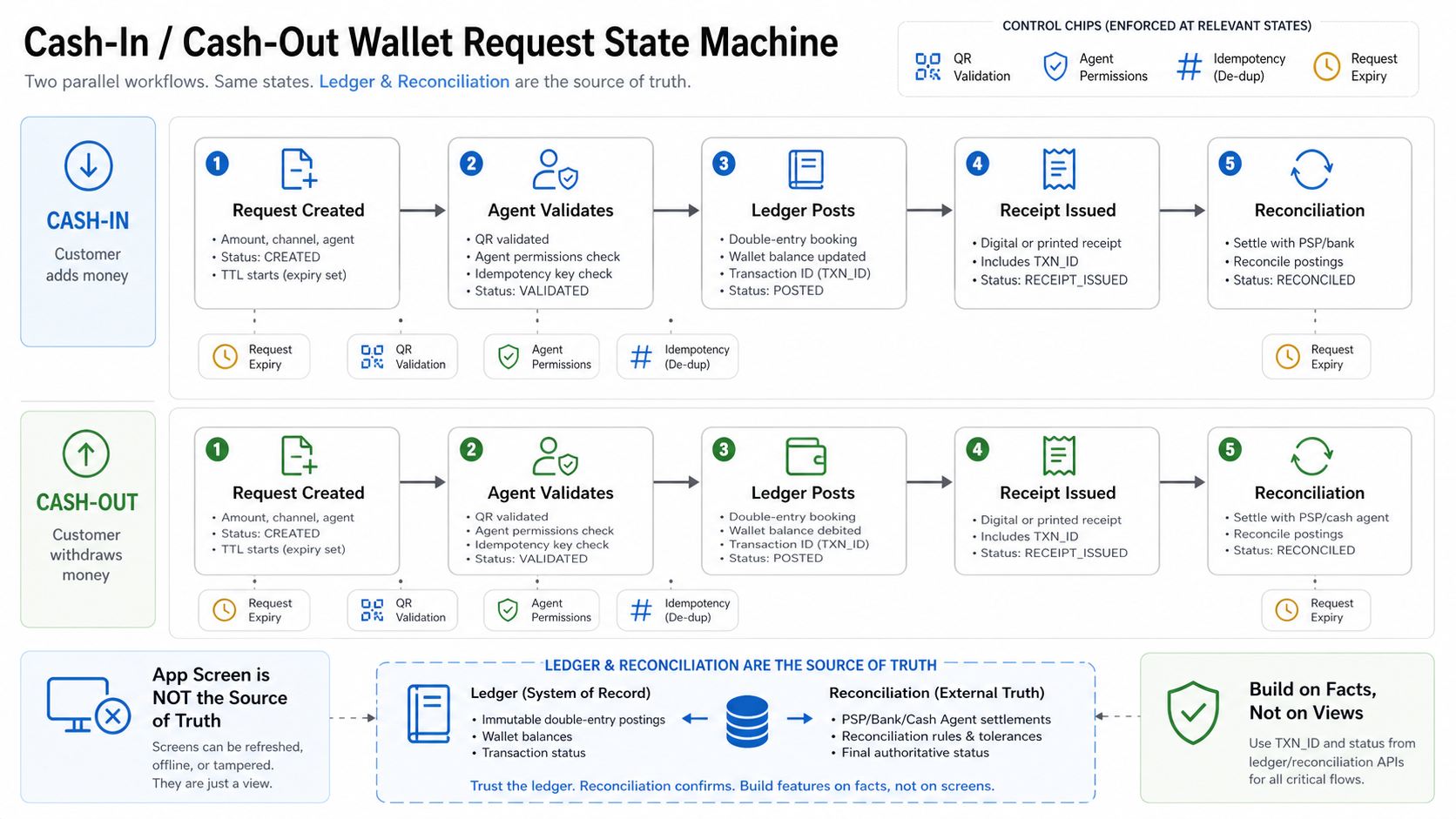Viewport: 1456px width, 819px height.
Task: Click the Cash-In Agent Validates person-shield icon
Action: [x=555, y=170]
